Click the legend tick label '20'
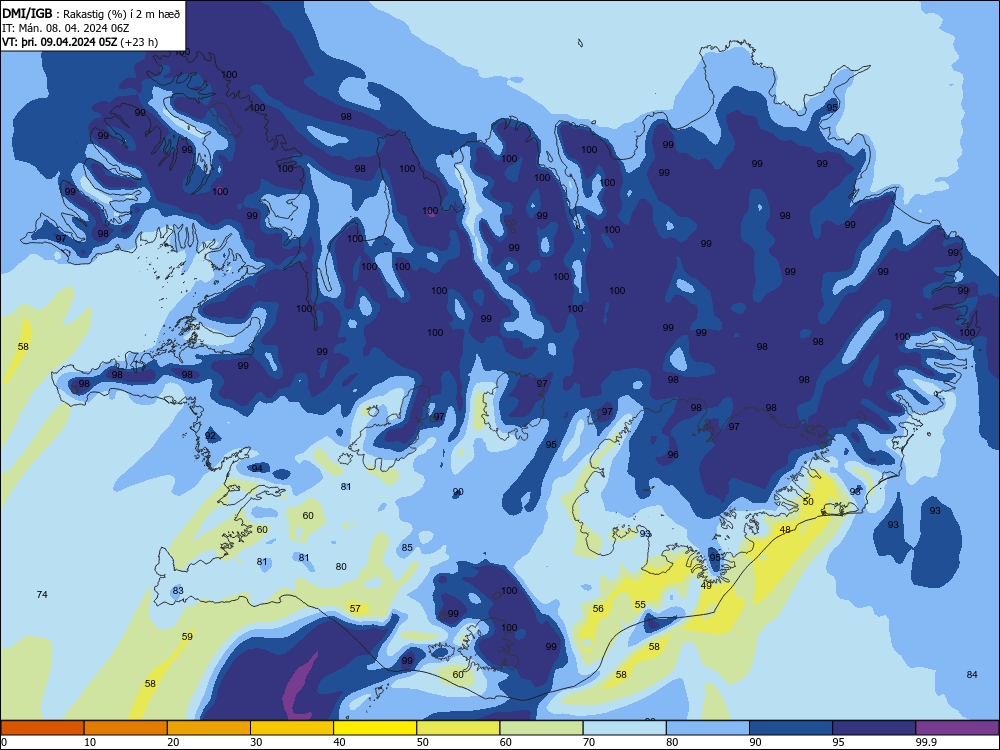The height and width of the screenshot is (750, 1000). coord(173,742)
